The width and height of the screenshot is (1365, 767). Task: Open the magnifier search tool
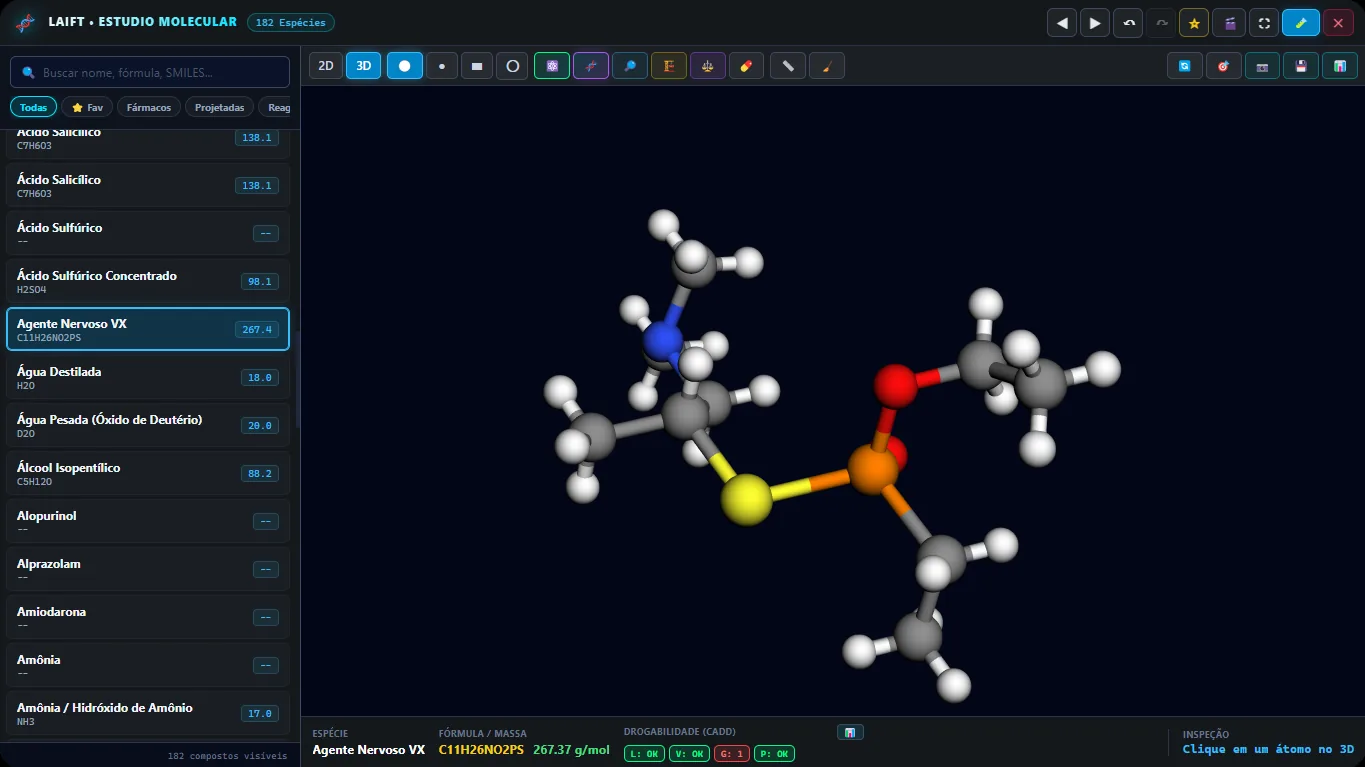629,66
